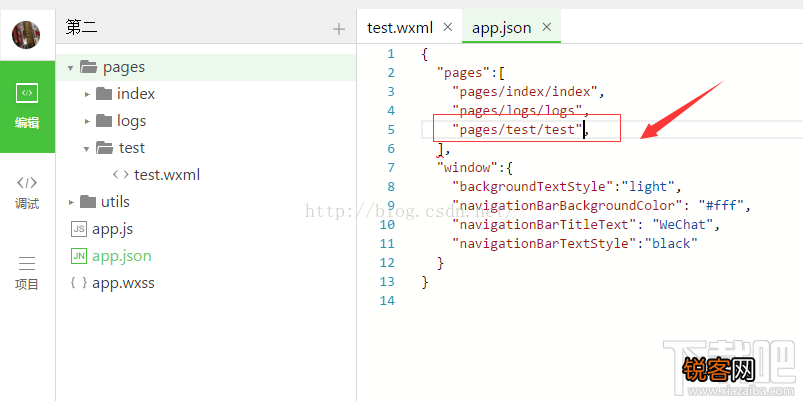
Task: Expand the utils folder arrow
Action: point(71,202)
